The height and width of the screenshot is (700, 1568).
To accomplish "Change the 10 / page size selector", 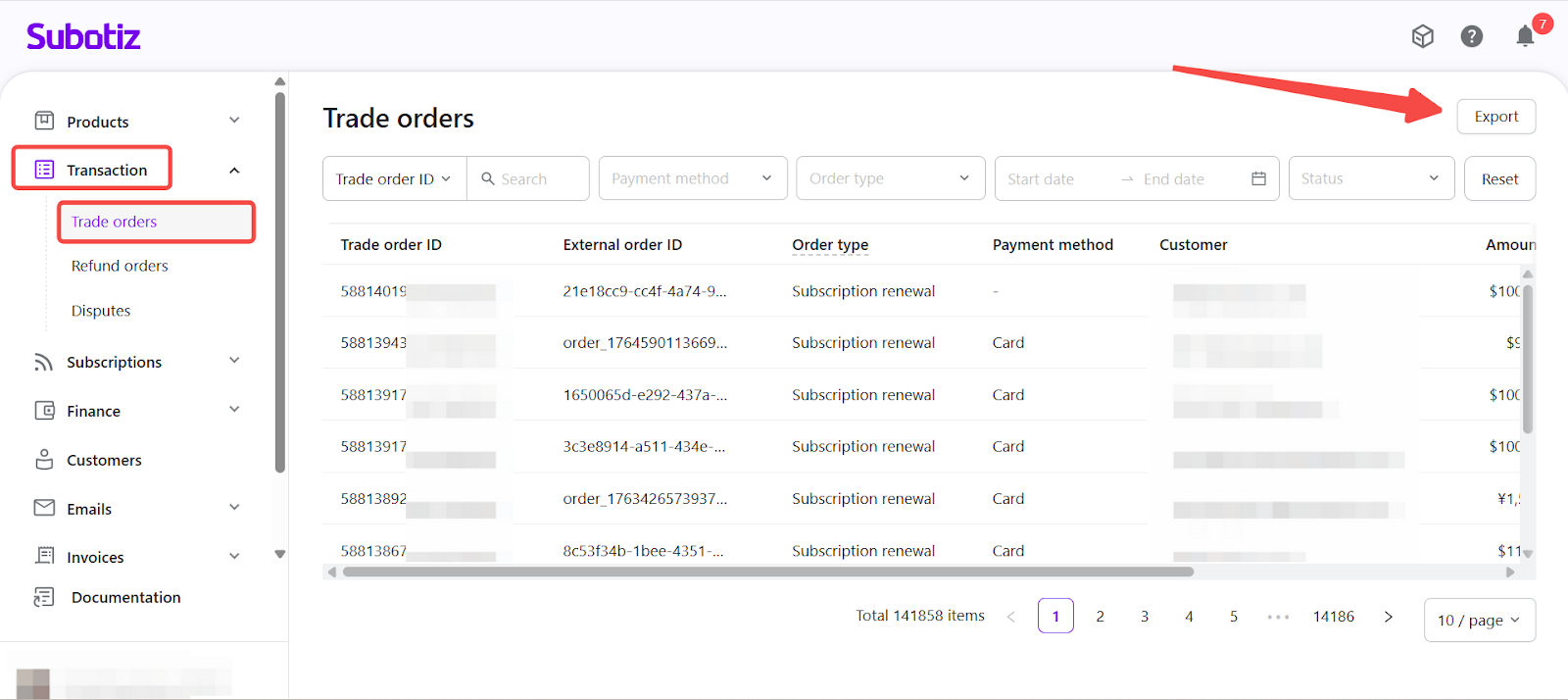I will (x=1478, y=620).
